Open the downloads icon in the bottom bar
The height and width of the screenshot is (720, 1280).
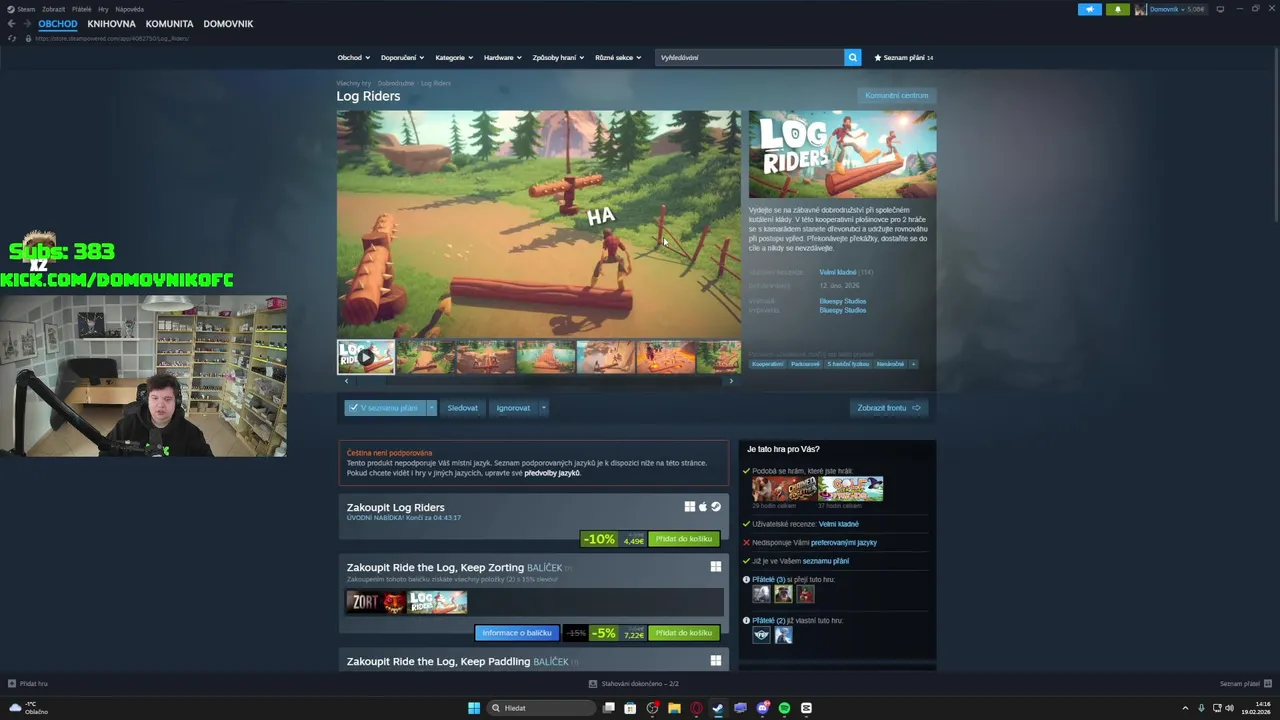(x=593, y=684)
